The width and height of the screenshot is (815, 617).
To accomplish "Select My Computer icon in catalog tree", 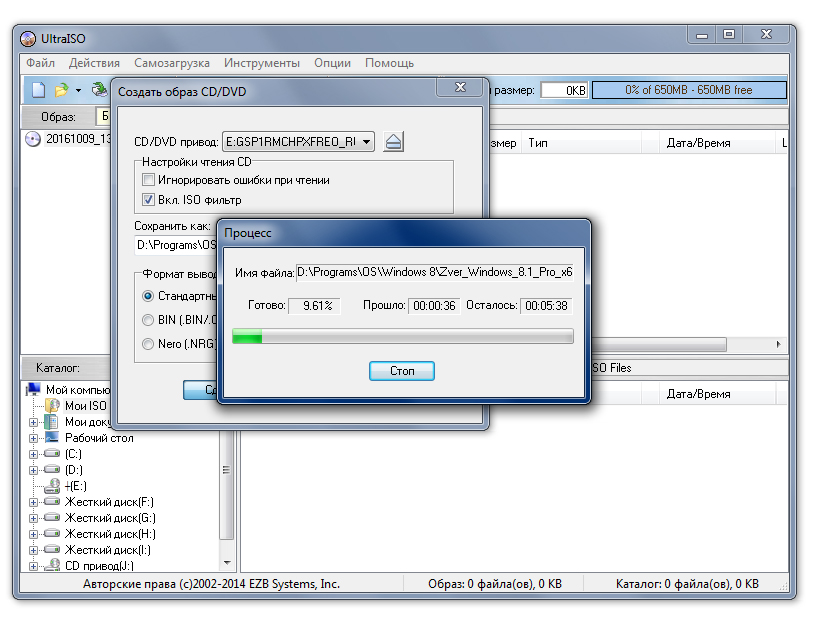I will 33,389.
